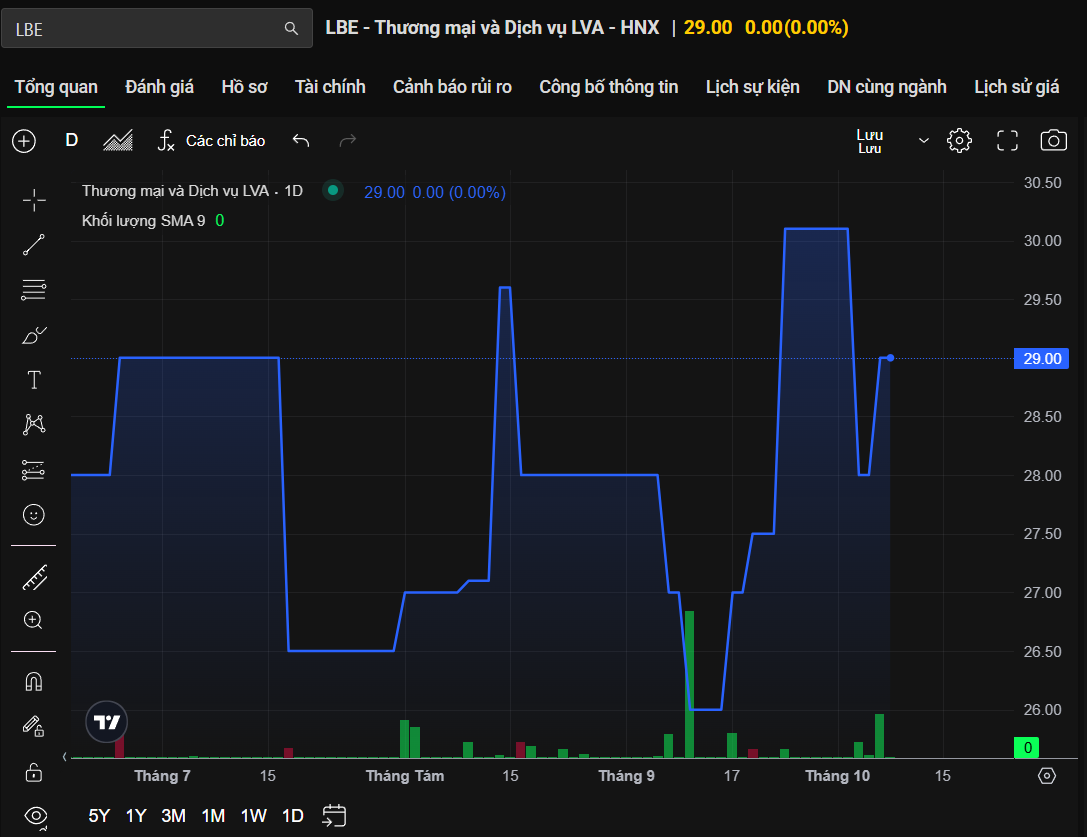This screenshot has width=1087, height=837.
Task: Expand the Lưu save layout dropdown
Action: point(923,141)
